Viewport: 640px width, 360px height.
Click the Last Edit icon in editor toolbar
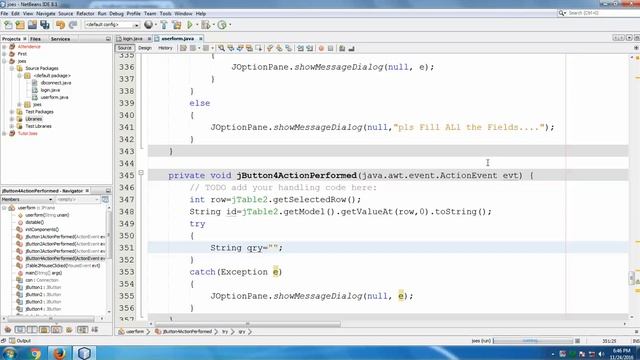pyautogui.click(x=183, y=48)
